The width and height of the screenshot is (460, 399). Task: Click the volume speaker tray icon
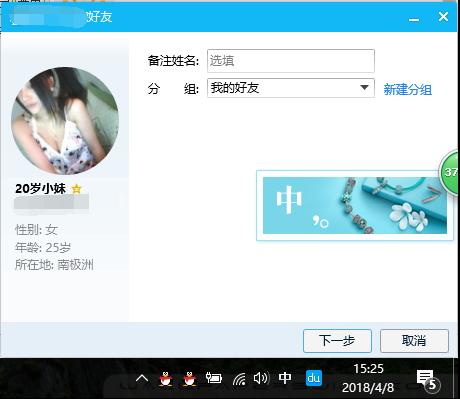click(x=261, y=378)
